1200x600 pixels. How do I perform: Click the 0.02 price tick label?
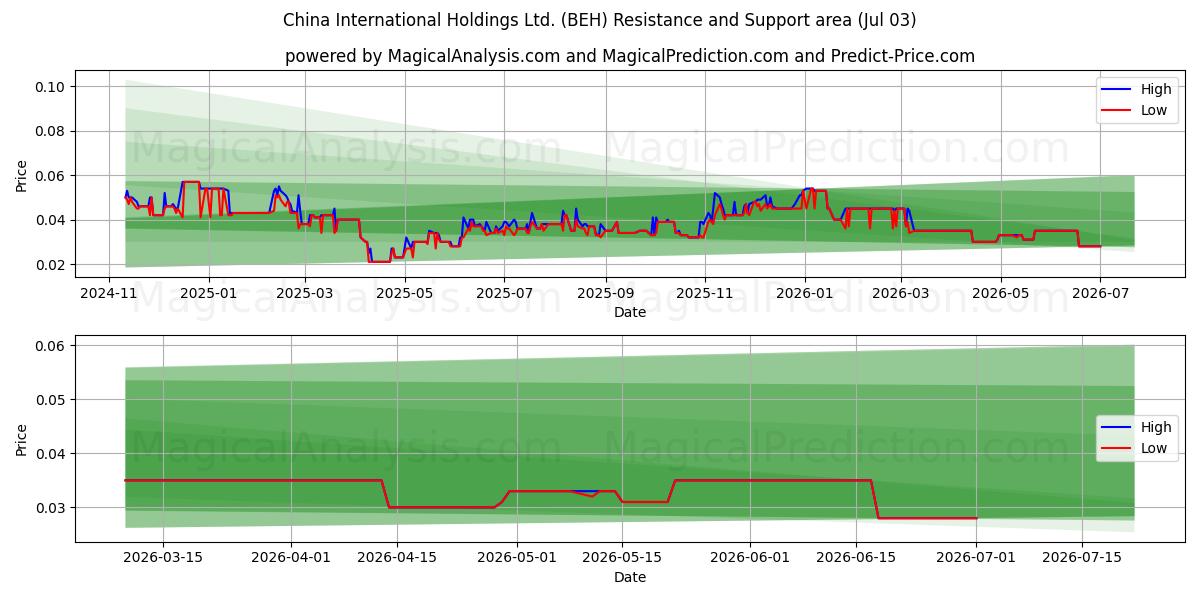tap(51, 265)
